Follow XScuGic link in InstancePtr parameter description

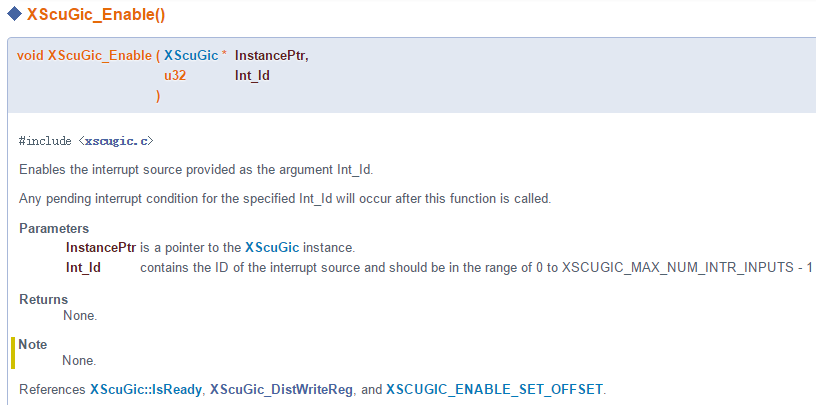pyautogui.click(x=276, y=247)
